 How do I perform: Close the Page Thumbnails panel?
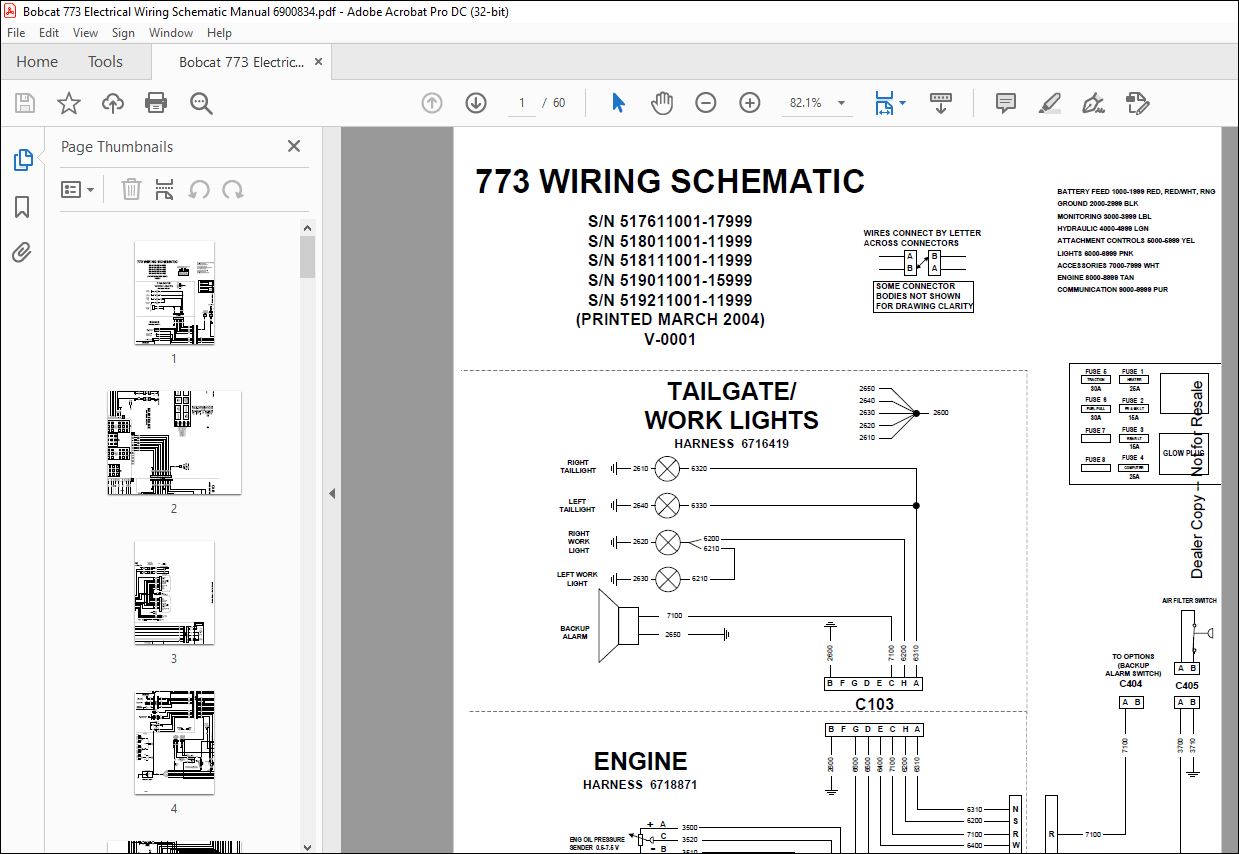(x=294, y=146)
